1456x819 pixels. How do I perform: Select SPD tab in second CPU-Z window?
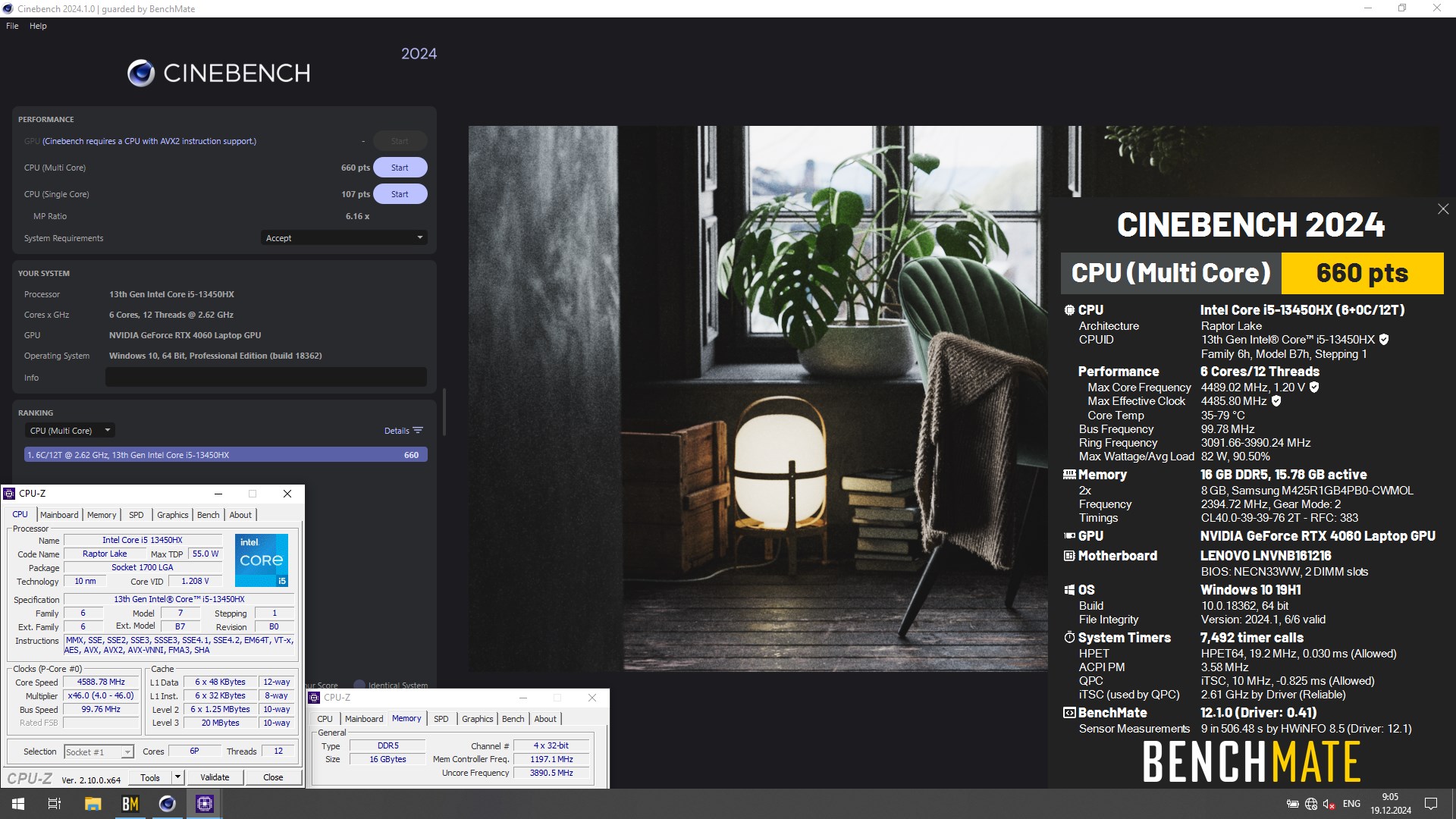[x=441, y=719]
